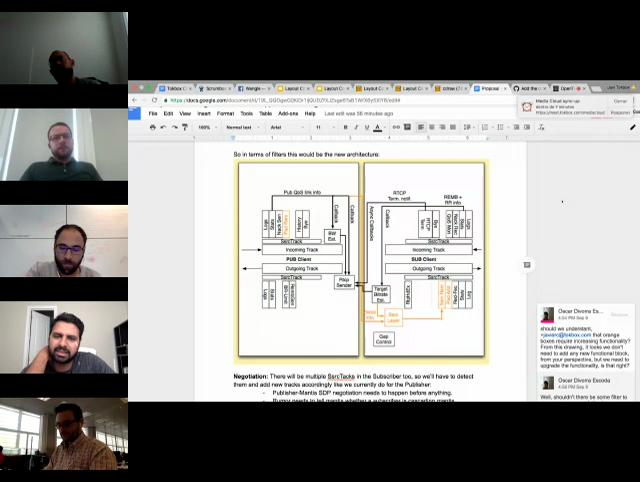Click the Clear formatting Tx icon

pyautogui.click(x=541, y=127)
